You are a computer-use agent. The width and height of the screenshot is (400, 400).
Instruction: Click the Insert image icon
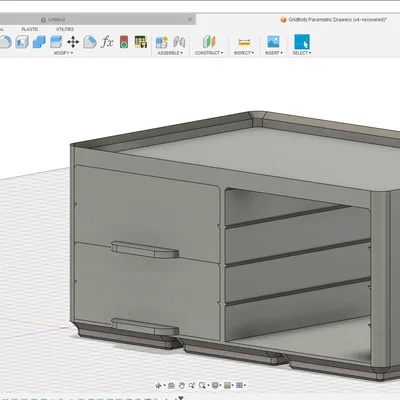pyautogui.click(x=273, y=42)
